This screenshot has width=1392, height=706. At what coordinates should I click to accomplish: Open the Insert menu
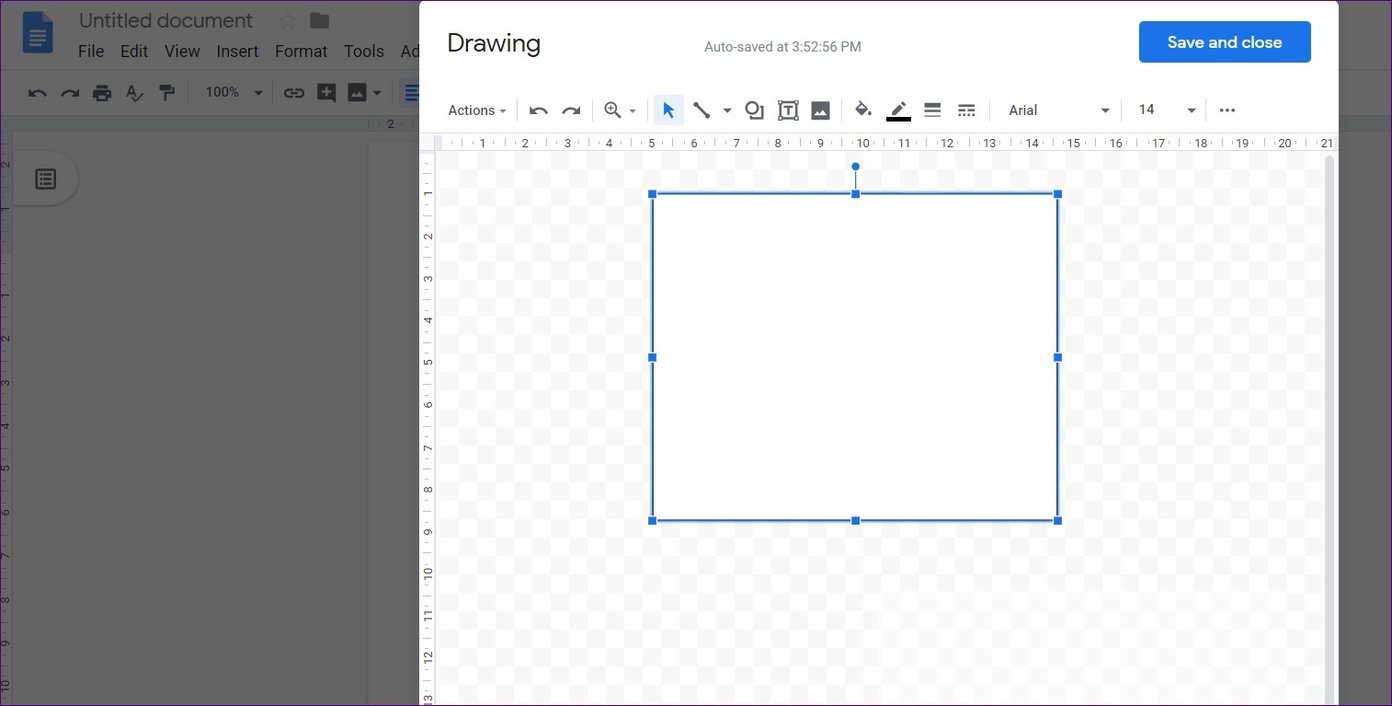(x=237, y=51)
